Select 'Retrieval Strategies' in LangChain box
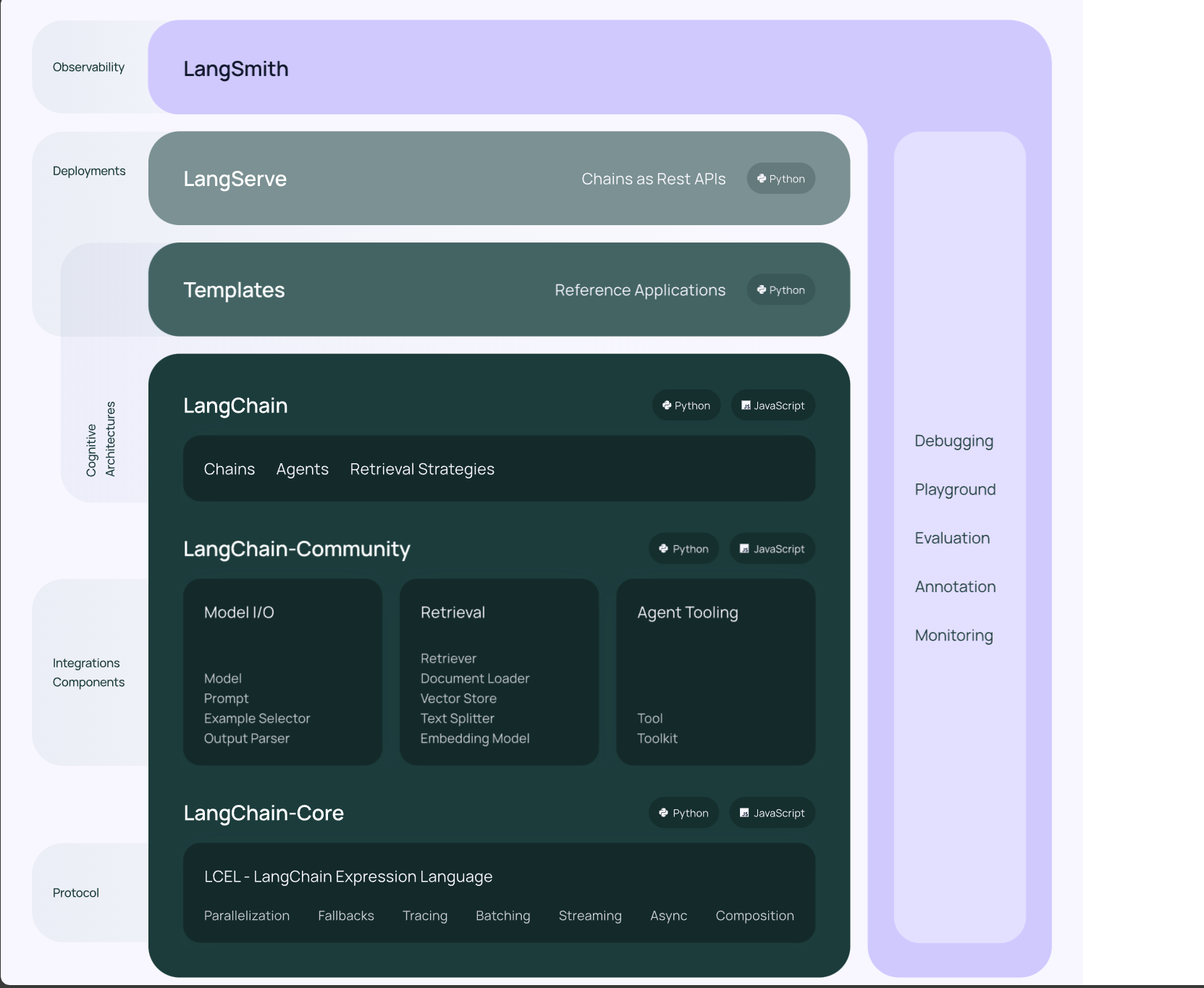1204x988 pixels. pyautogui.click(x=422, y=469)
